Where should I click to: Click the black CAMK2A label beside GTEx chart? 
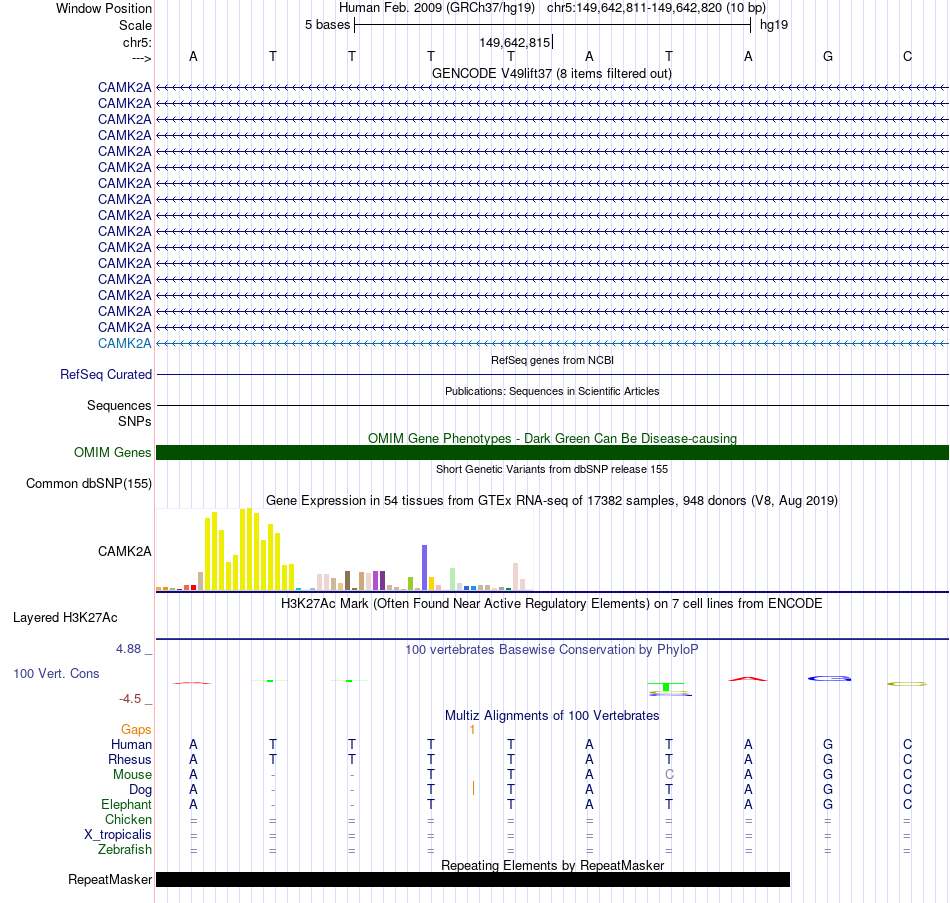pyautogui.click(x=124, y=551)
